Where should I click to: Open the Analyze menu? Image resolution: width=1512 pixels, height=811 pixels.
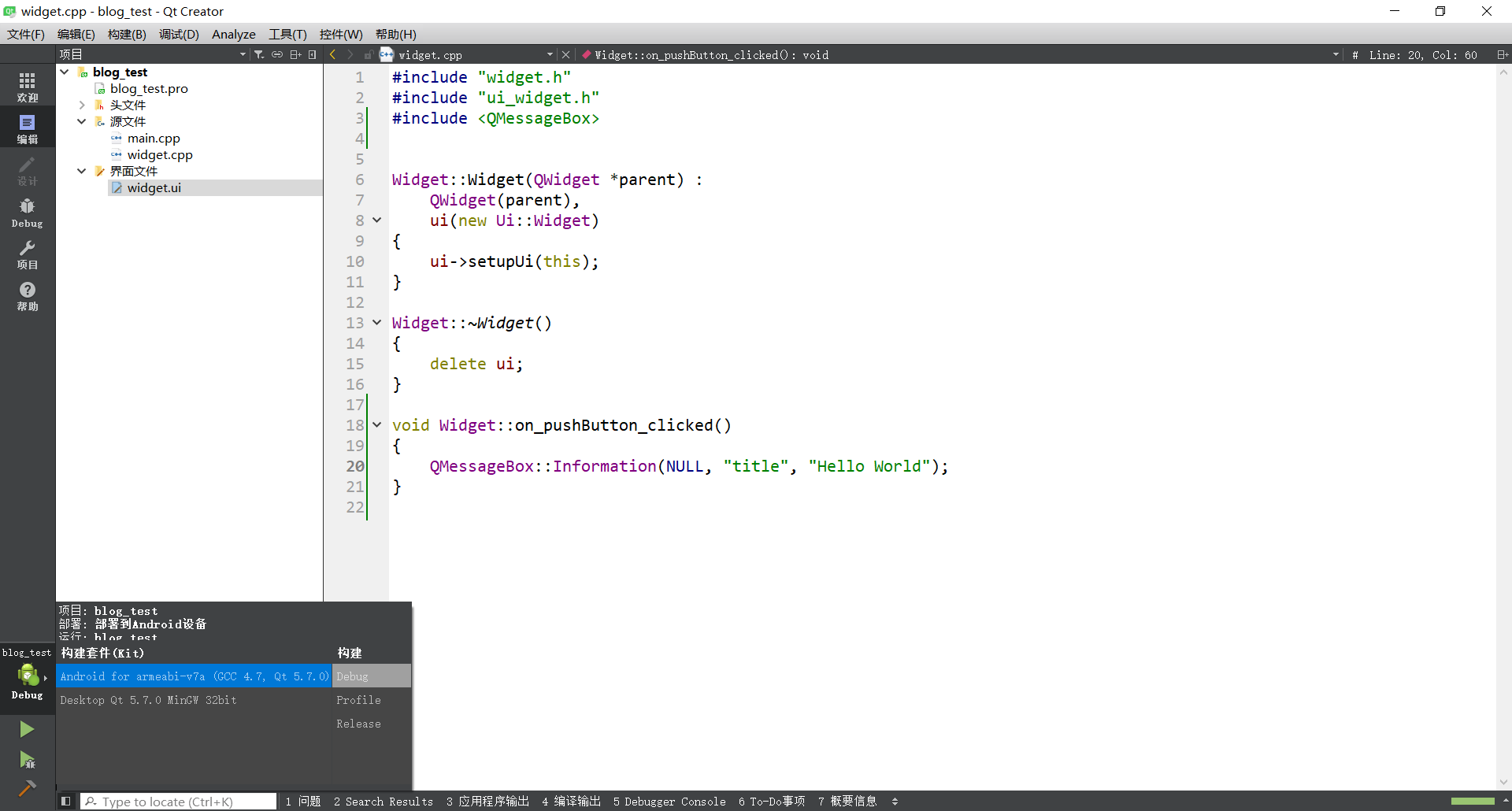(x=234, y=34)
